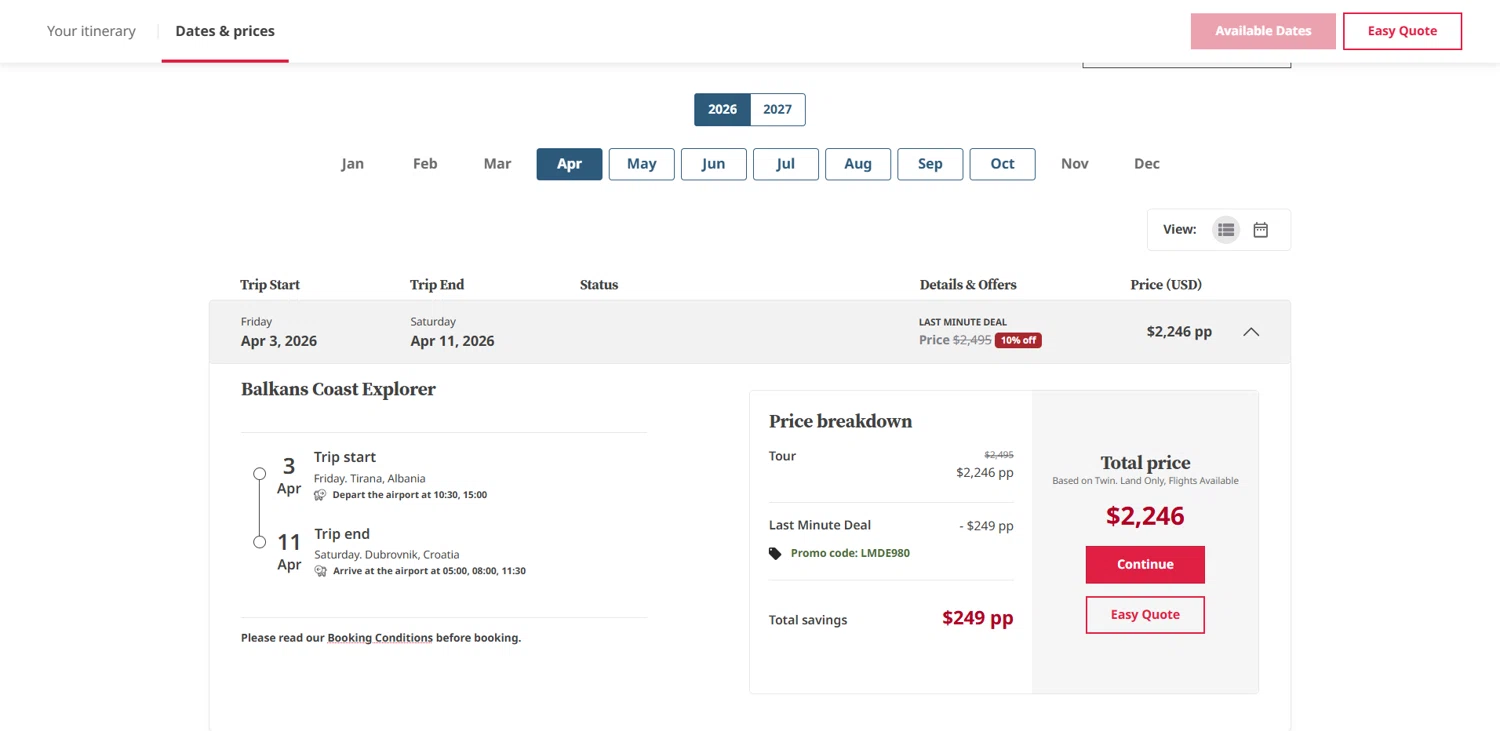Click Continue to book the trip
Image resolution: width=1500 pixels, height=731 pixels.
coord(1145,565)
